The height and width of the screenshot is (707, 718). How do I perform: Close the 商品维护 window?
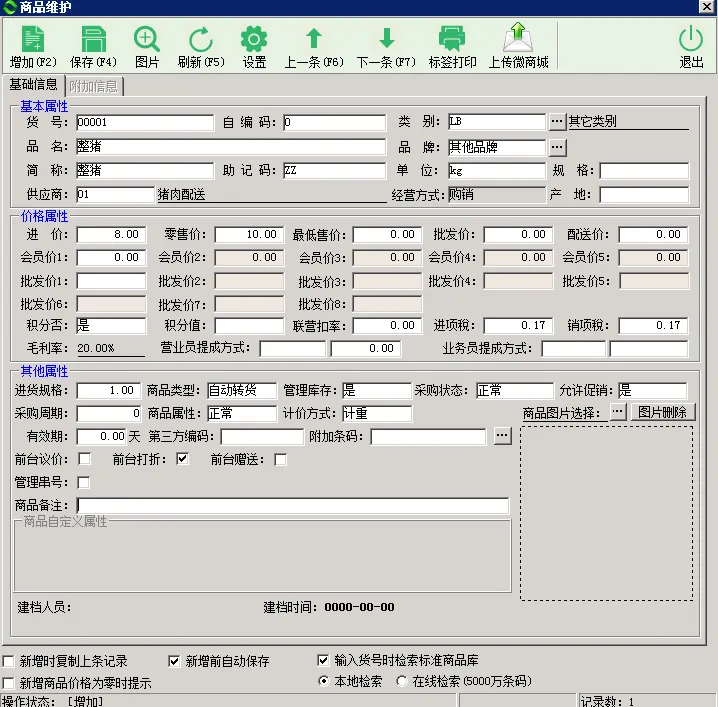click(x=707, y=6)
